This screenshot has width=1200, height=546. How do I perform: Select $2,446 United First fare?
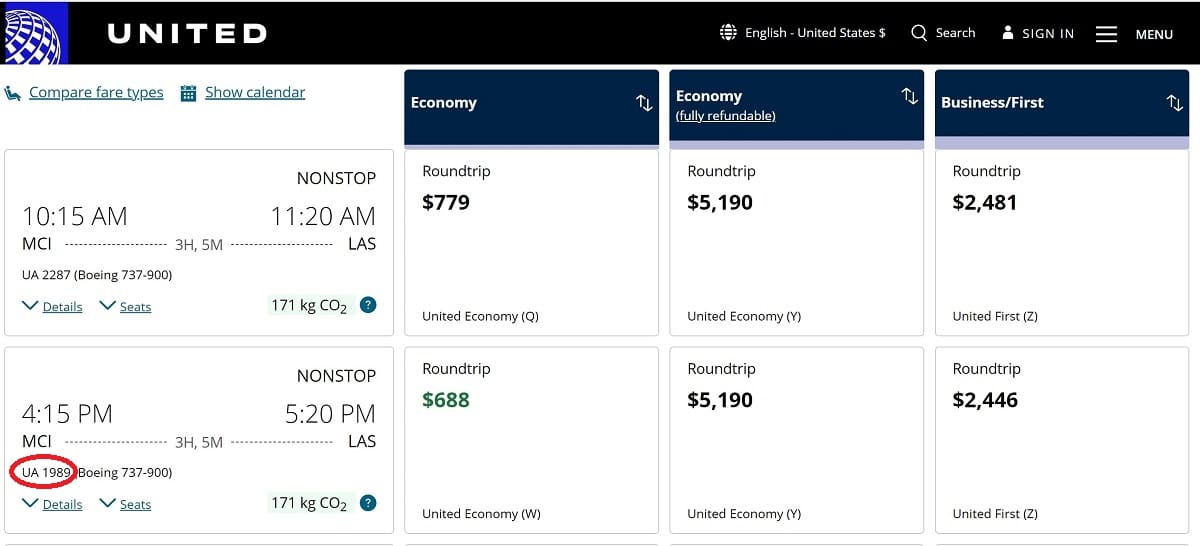(x=1062, y=440)
